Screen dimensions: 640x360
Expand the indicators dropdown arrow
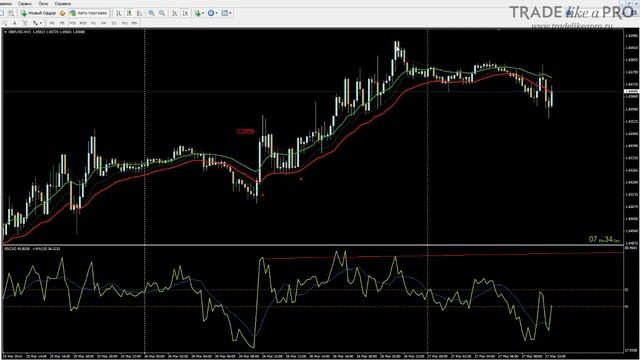coord(203,13)
